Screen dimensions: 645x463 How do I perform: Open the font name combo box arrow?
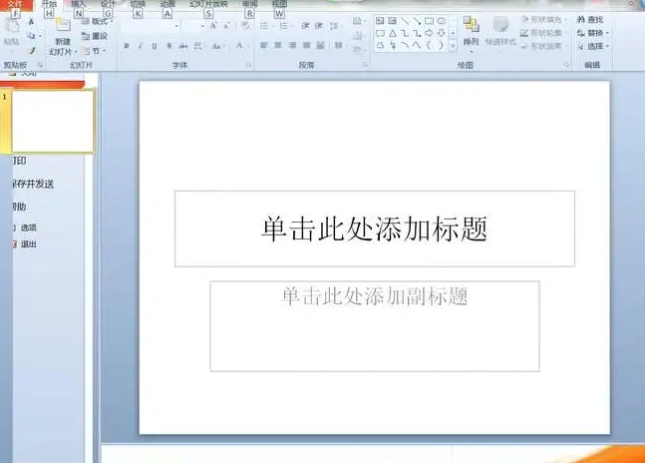click(176, 26)
